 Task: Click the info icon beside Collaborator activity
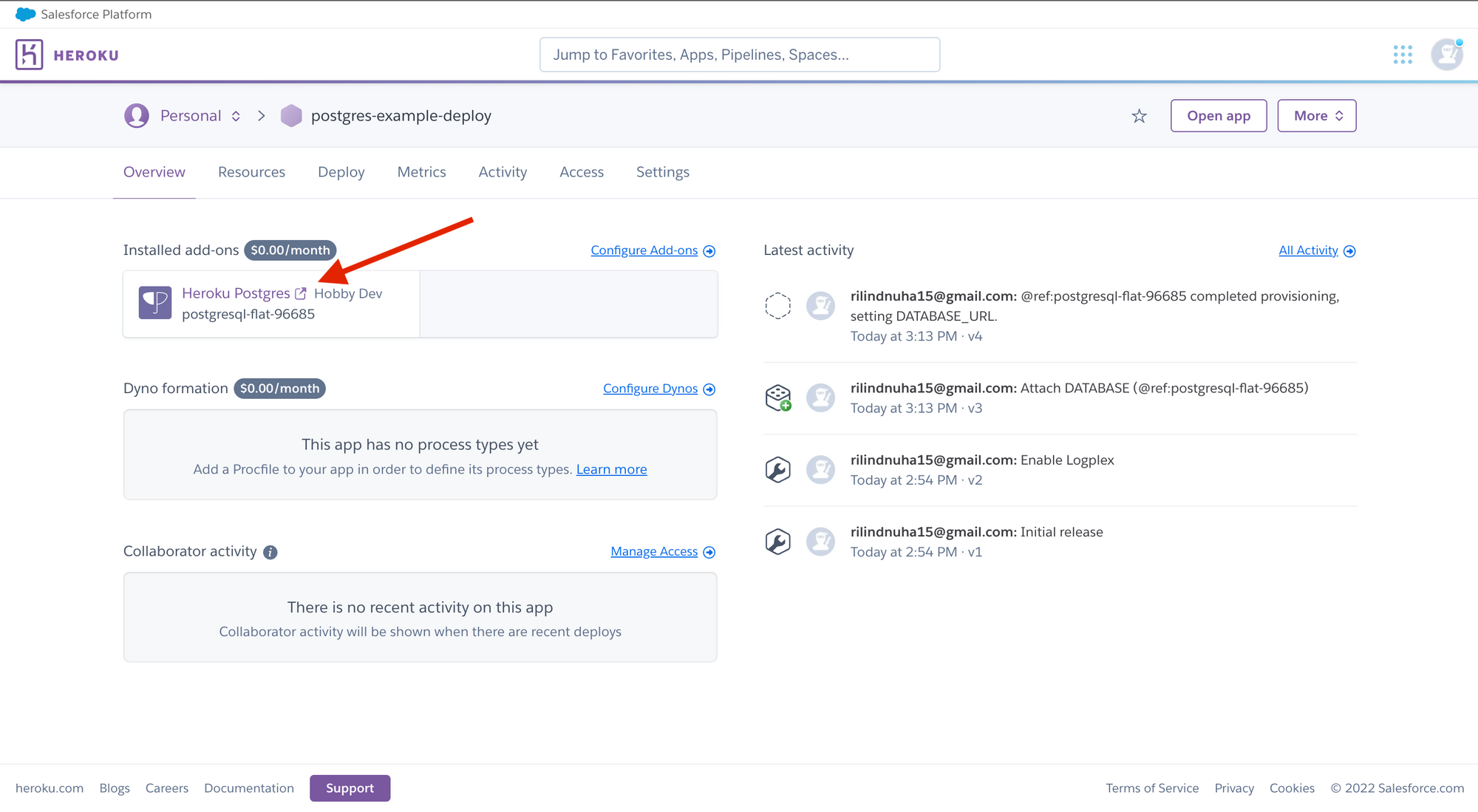click(x=270, y=552)
